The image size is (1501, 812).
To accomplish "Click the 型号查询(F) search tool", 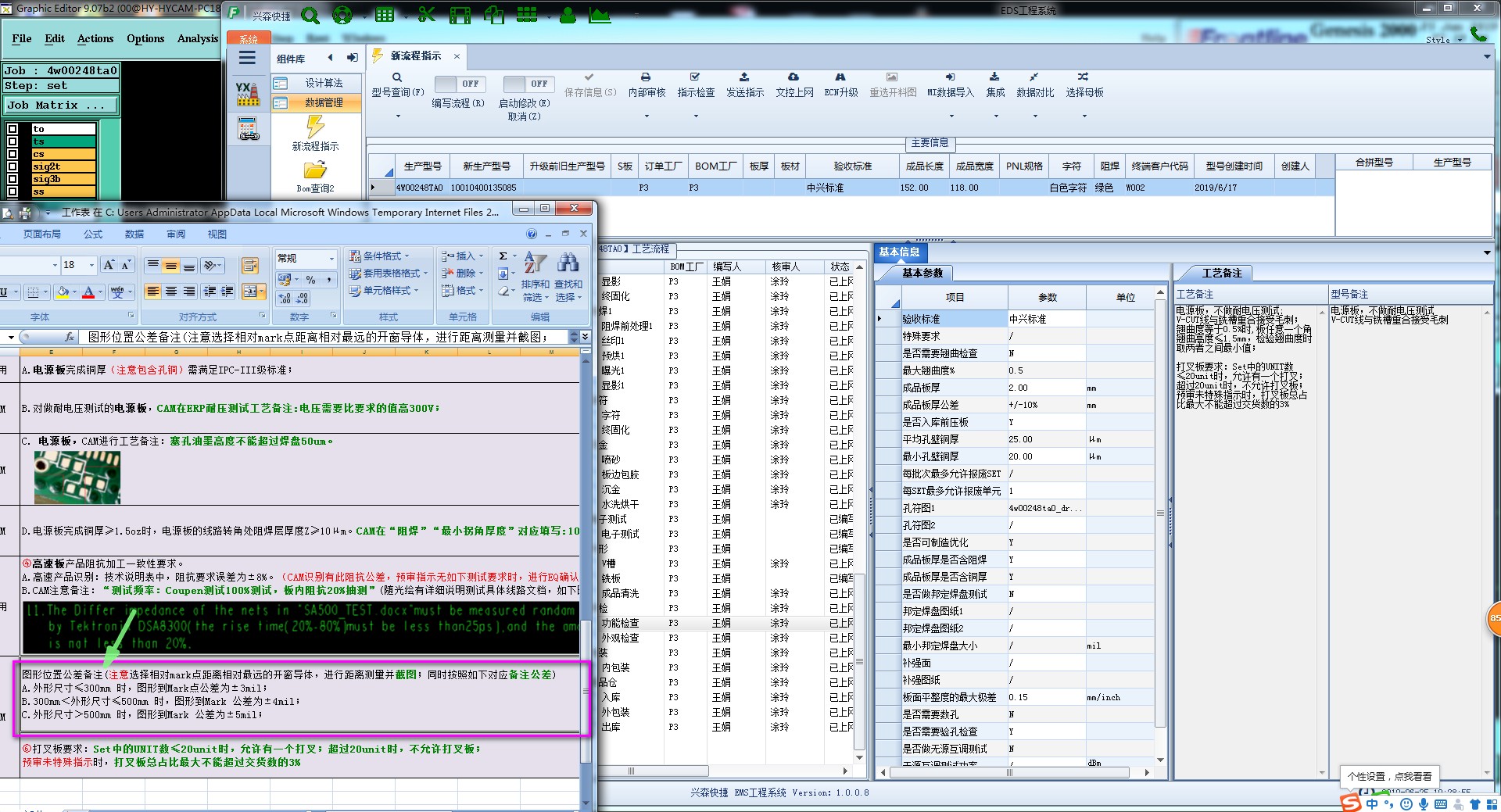I will 397,86.
